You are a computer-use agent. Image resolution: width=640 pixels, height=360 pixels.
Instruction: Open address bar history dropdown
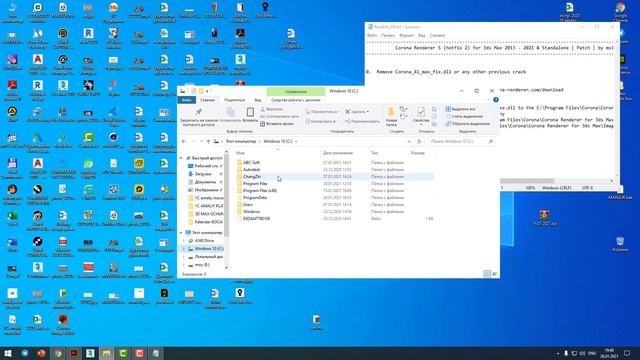click(409, 141)
